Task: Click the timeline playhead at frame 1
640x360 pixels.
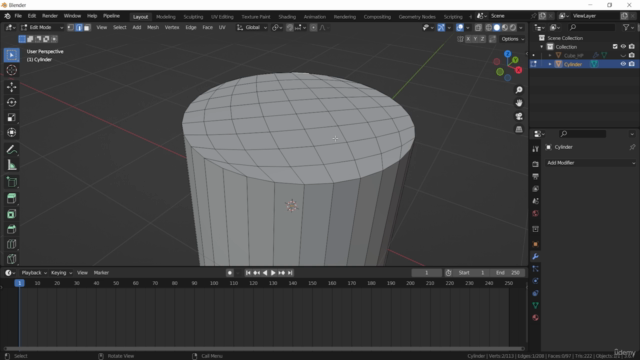Action: 19,283
